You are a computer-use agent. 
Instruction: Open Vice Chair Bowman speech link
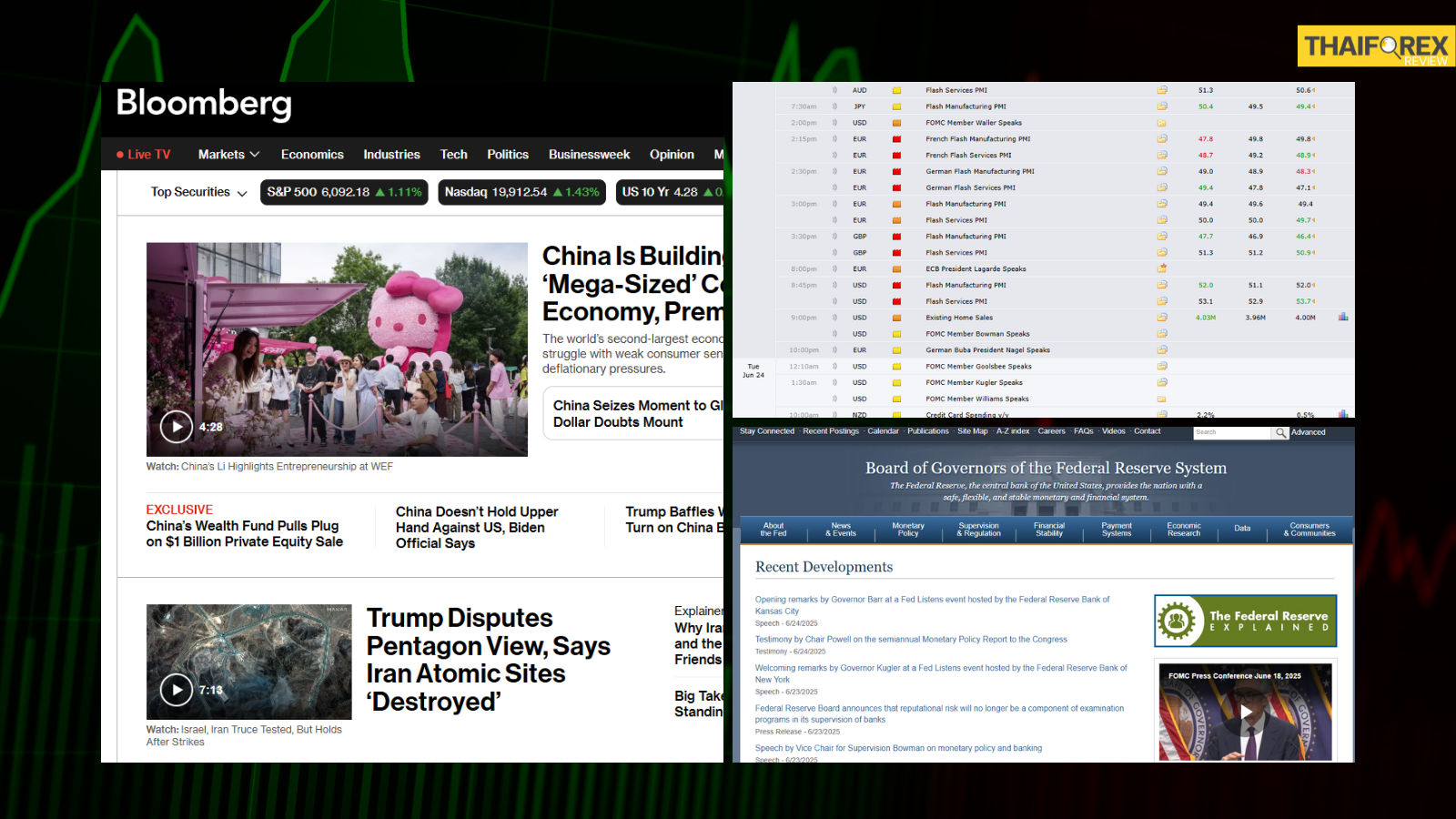click(898, 748)
